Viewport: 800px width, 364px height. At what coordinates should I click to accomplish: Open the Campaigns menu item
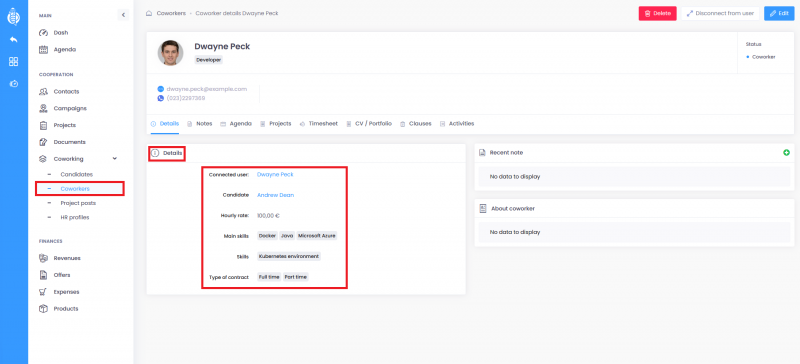70,108
